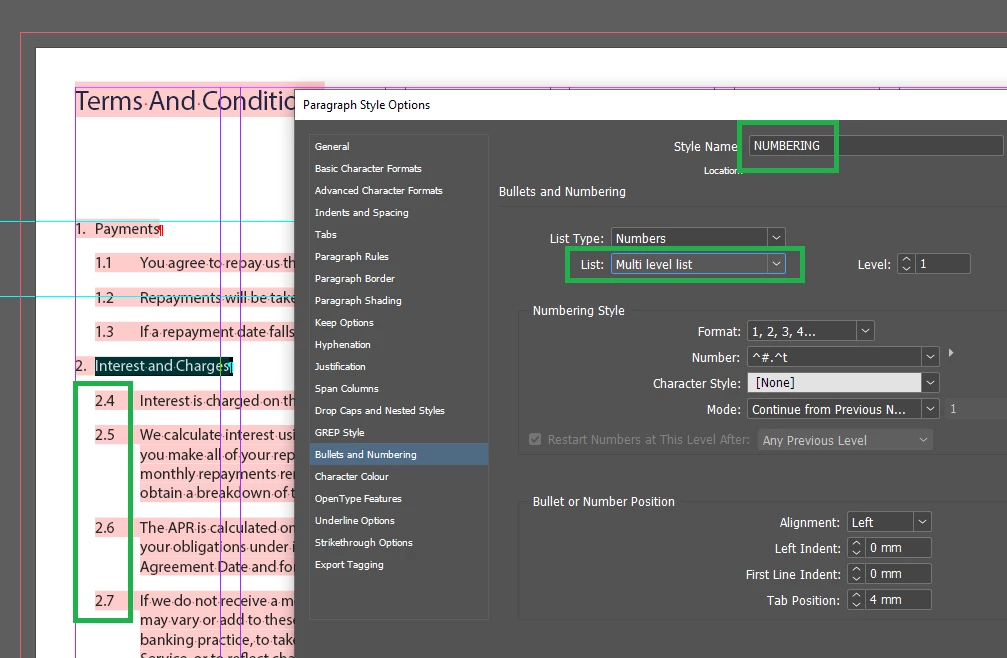Open Justification settings

(x=340, y=367)
